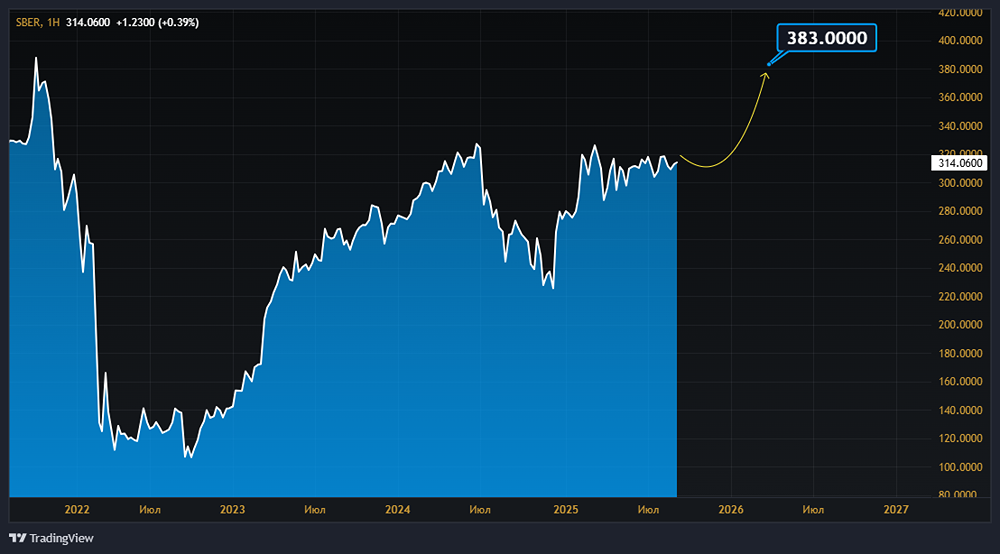Click the 220.0000 price axis label
Screen dimensions: 1000x554
click(x=960, y=296)
